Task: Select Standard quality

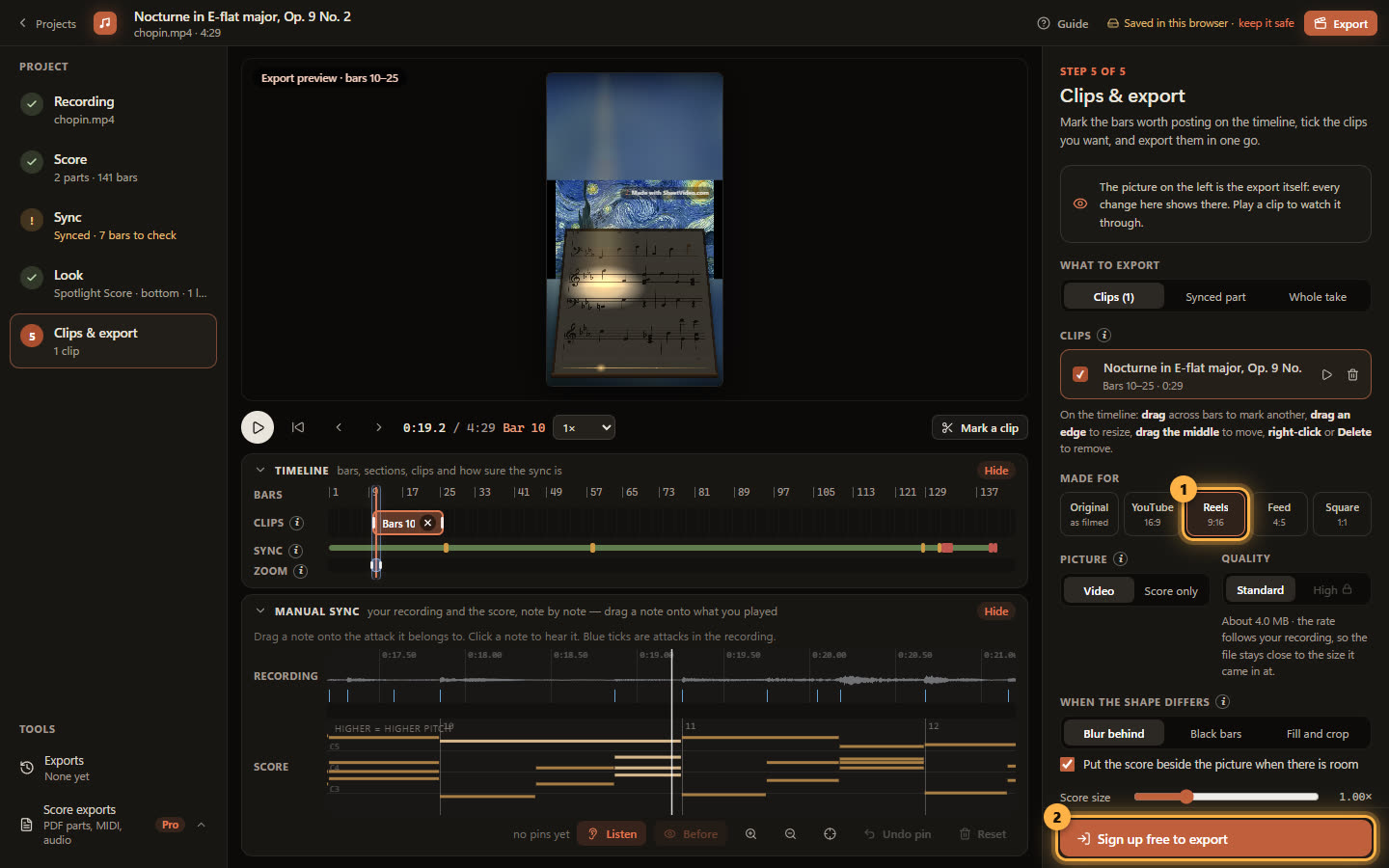Action: (1260, 590)
